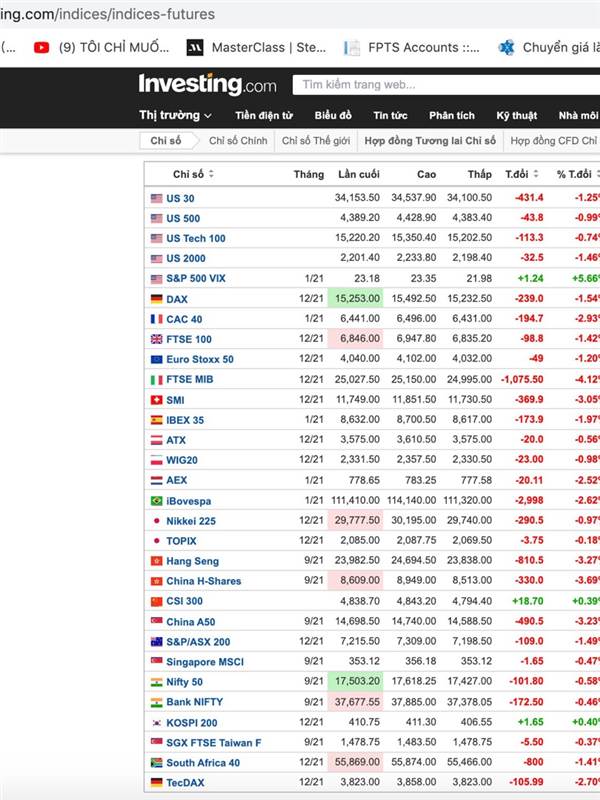Image resolution: width=600 pixels, height=800 pixels.
Task: Switch to Hợp đồng CFD Chỉ tab
Action: (553, 141)
